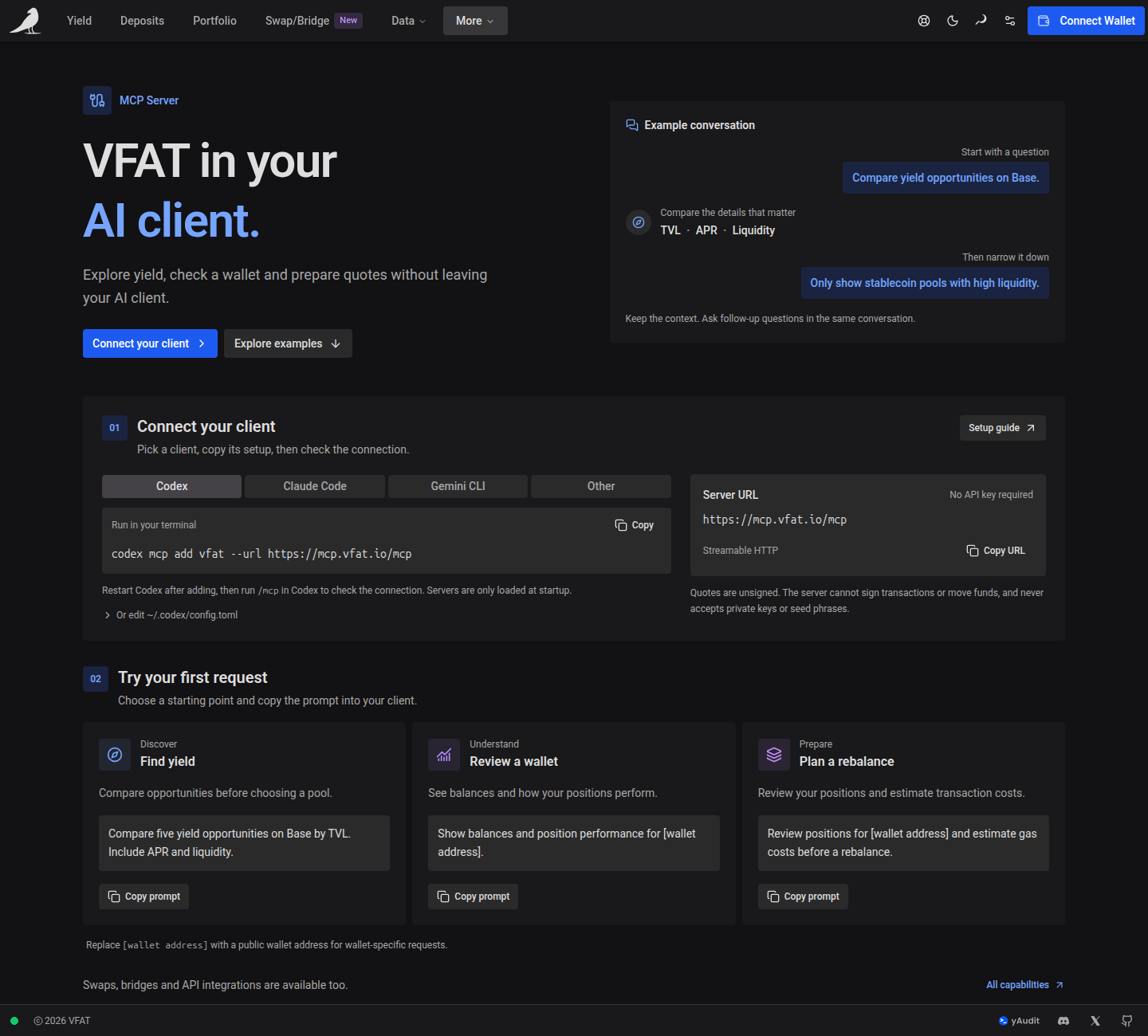The height and width of the screenshot is (1036, 1148).
Task: Open the Setup guide external link
Action: pos(1002,428)
